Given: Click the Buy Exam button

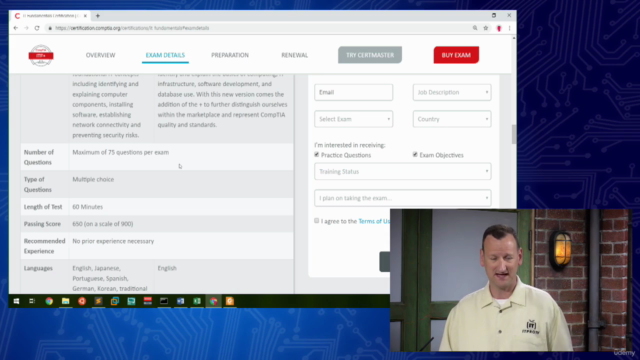Looking at the screenshot, I should coord(456,55).
